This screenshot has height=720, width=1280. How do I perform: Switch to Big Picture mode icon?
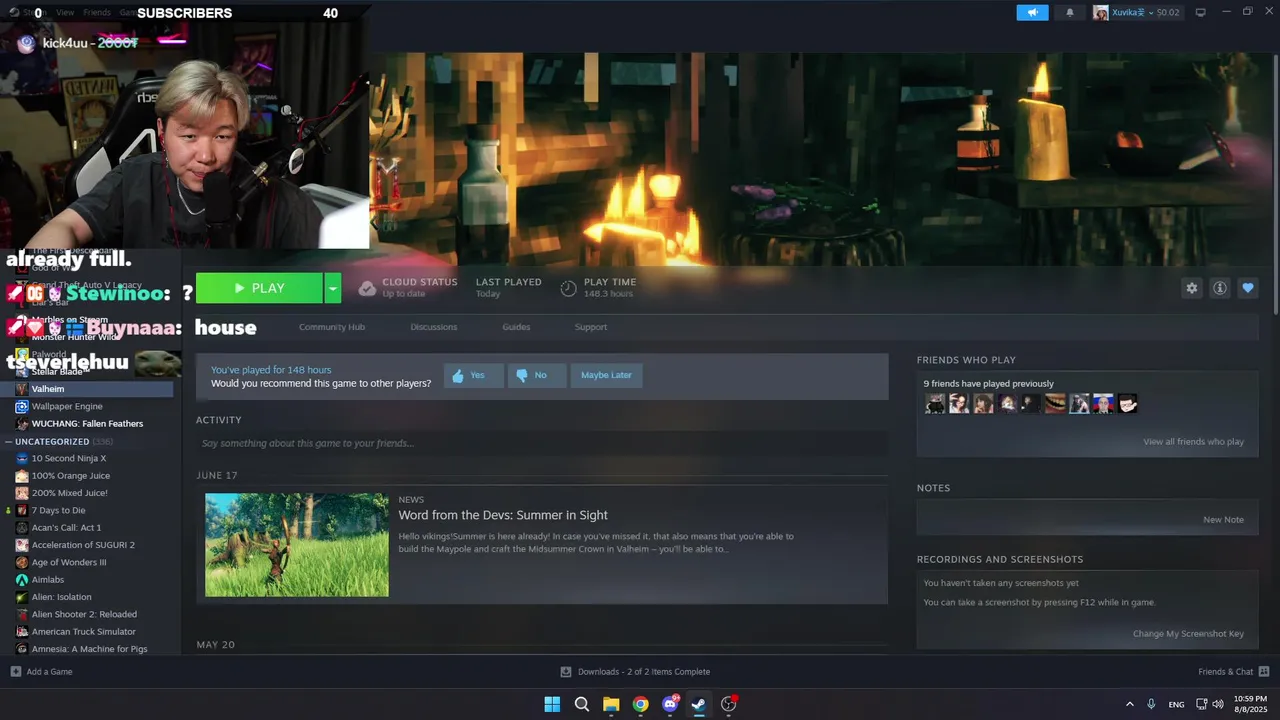1201,12
